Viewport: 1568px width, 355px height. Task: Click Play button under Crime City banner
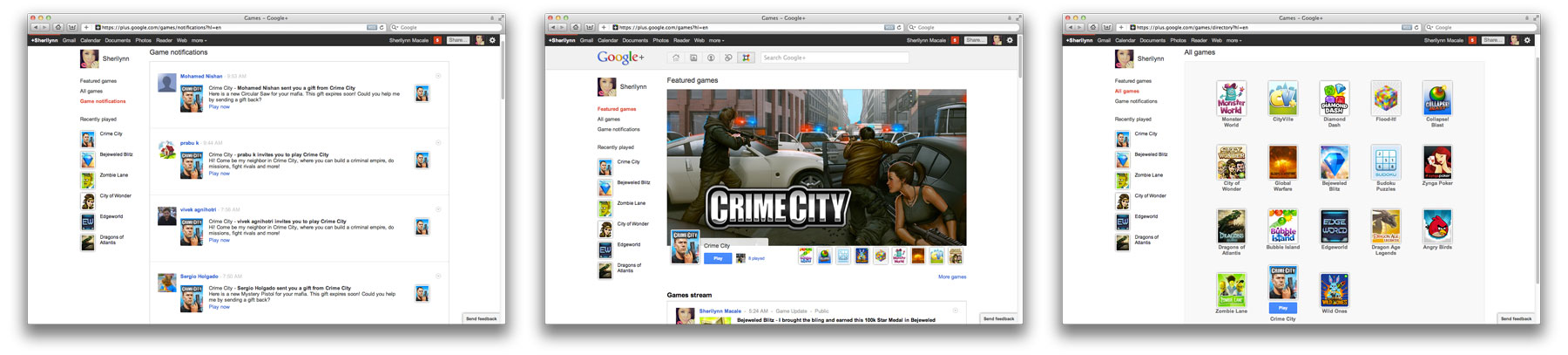[x=718, y=258]
